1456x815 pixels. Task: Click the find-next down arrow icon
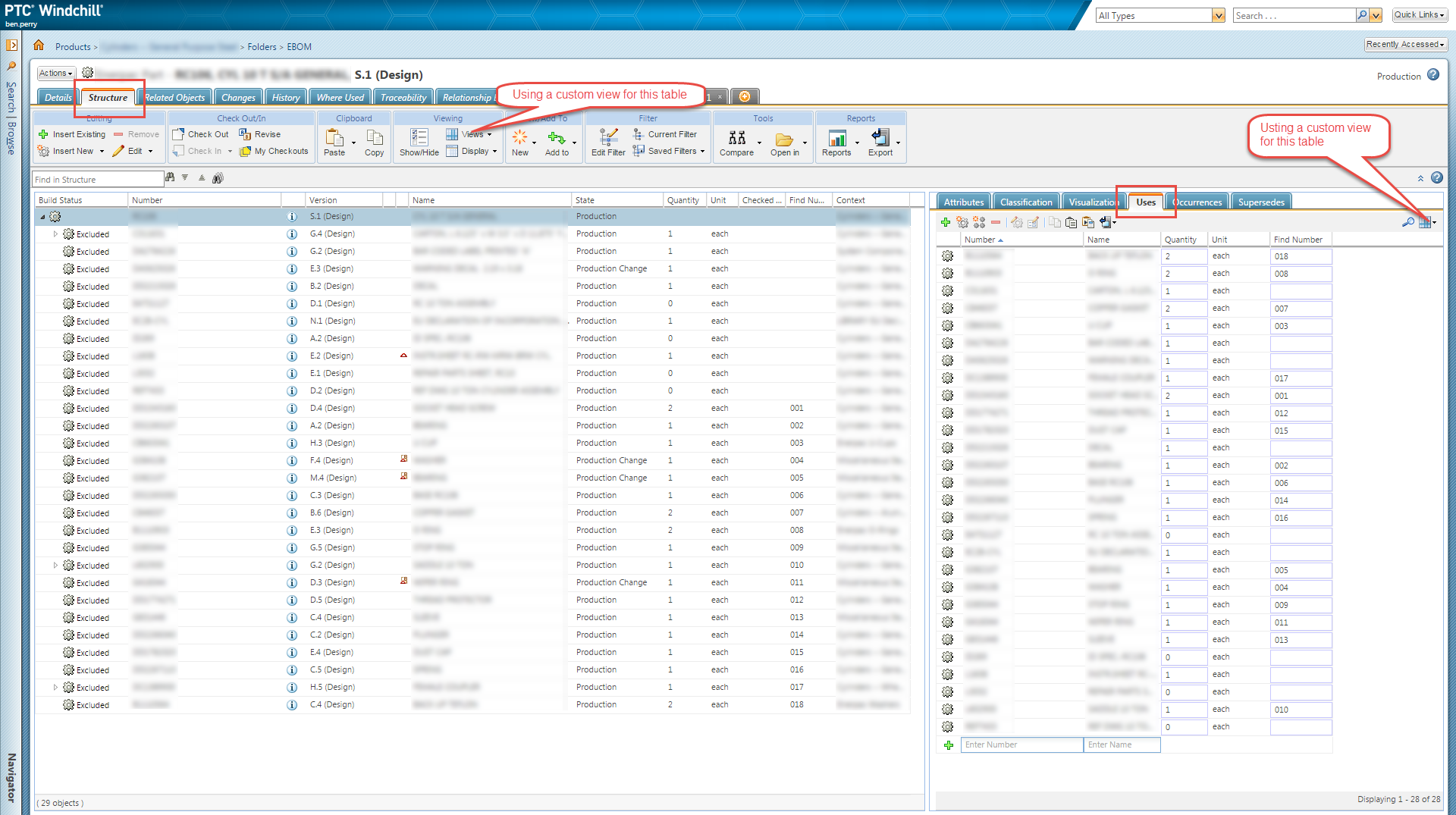[x=185, y=177]
